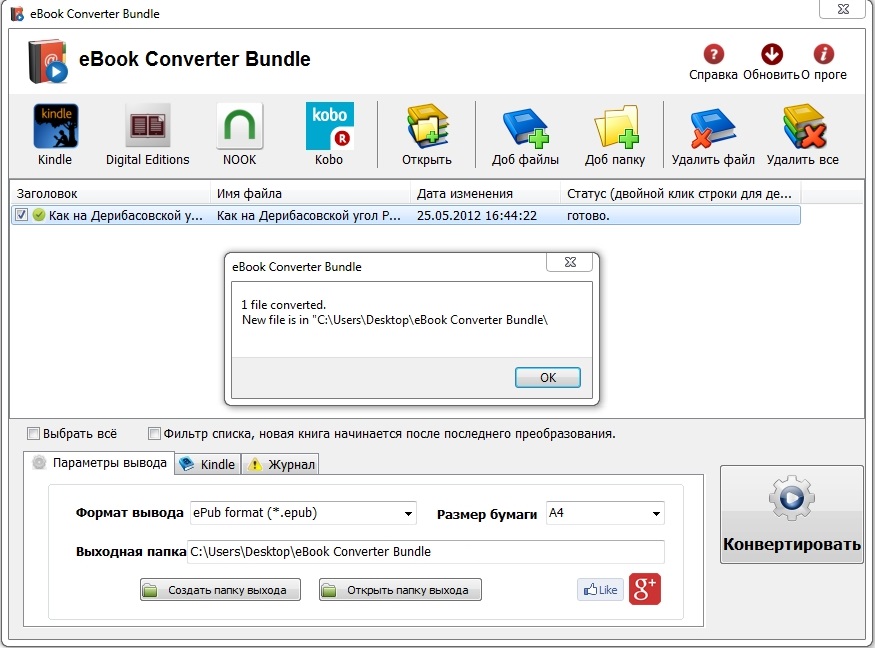Switch to the Параметры вывода tab
This screenshot has width=875, height=648.
(x=99, y=463)
